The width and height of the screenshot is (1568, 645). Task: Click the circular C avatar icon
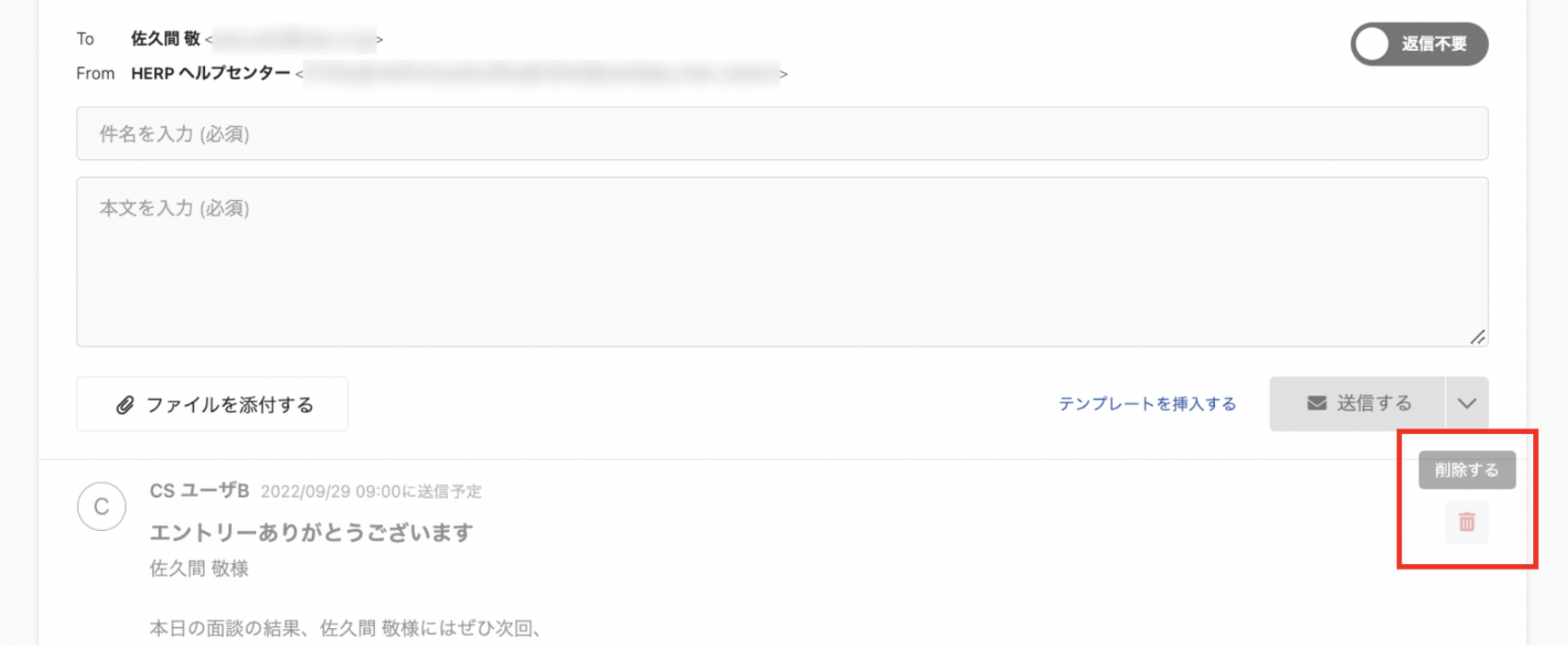pos(102,506)
